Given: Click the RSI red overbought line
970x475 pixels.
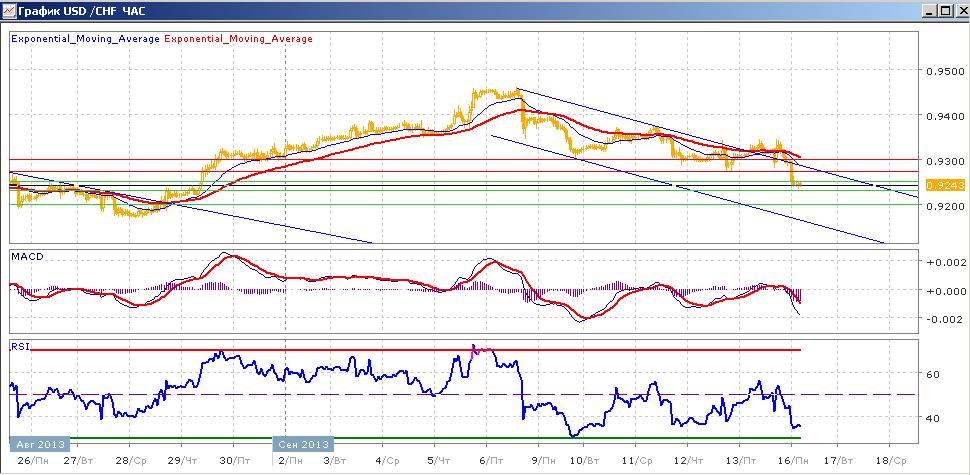Looking at the screenshot, I should tap(416, 350).
